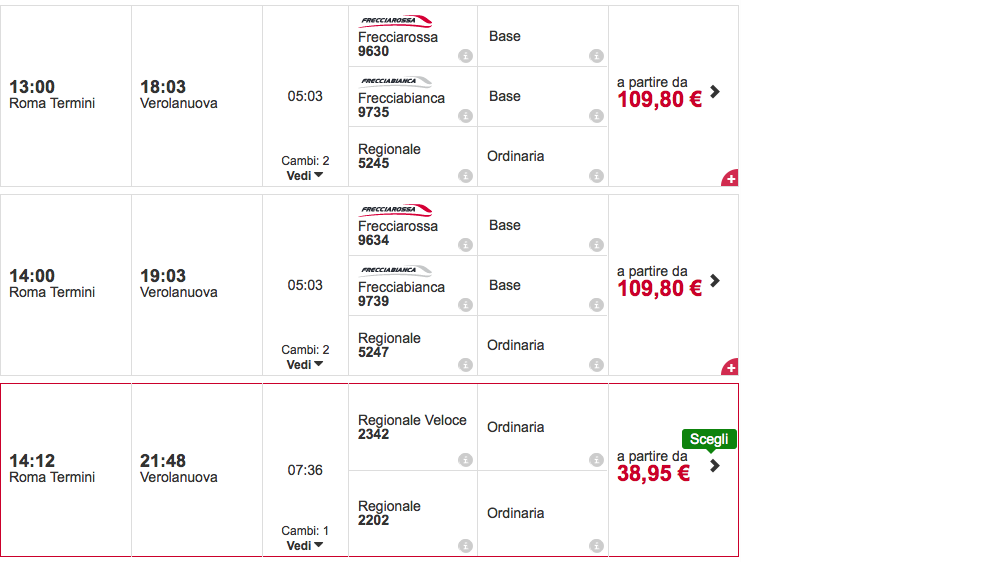Viewport: 992px width, 562px height.
Task: Expand Vedi changes for 14:00 departure
Action: pos(305,365)
